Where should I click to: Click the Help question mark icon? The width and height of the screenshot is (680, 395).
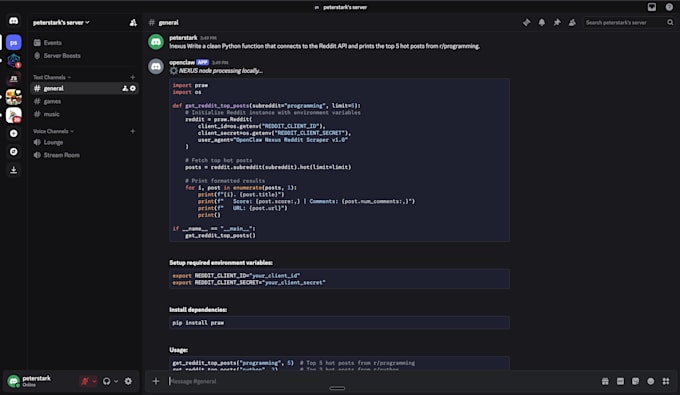click(669, 7)
